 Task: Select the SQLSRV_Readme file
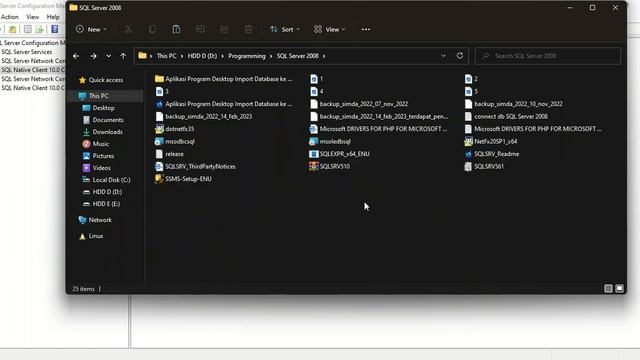[492, 154]
